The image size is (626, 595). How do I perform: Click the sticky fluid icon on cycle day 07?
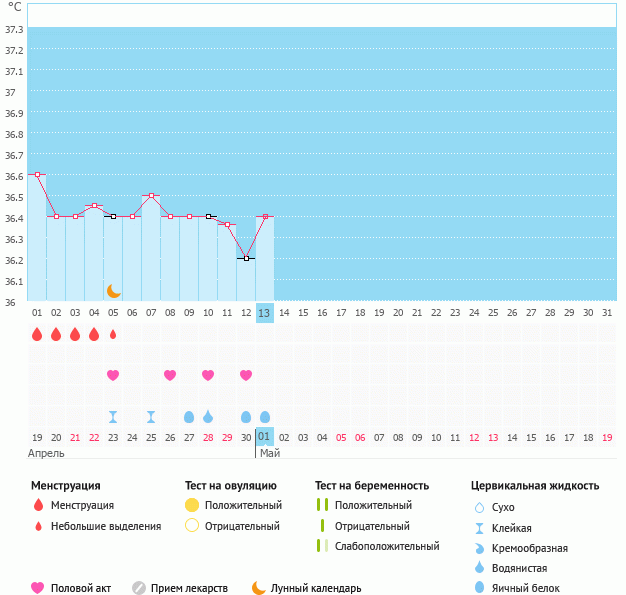coord(151,417)
